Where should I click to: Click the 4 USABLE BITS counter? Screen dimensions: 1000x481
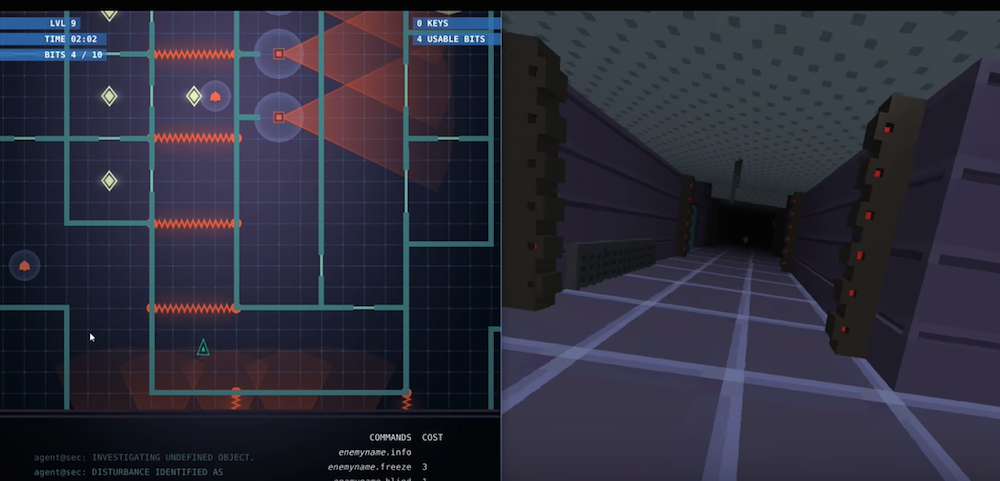point(456,40)
